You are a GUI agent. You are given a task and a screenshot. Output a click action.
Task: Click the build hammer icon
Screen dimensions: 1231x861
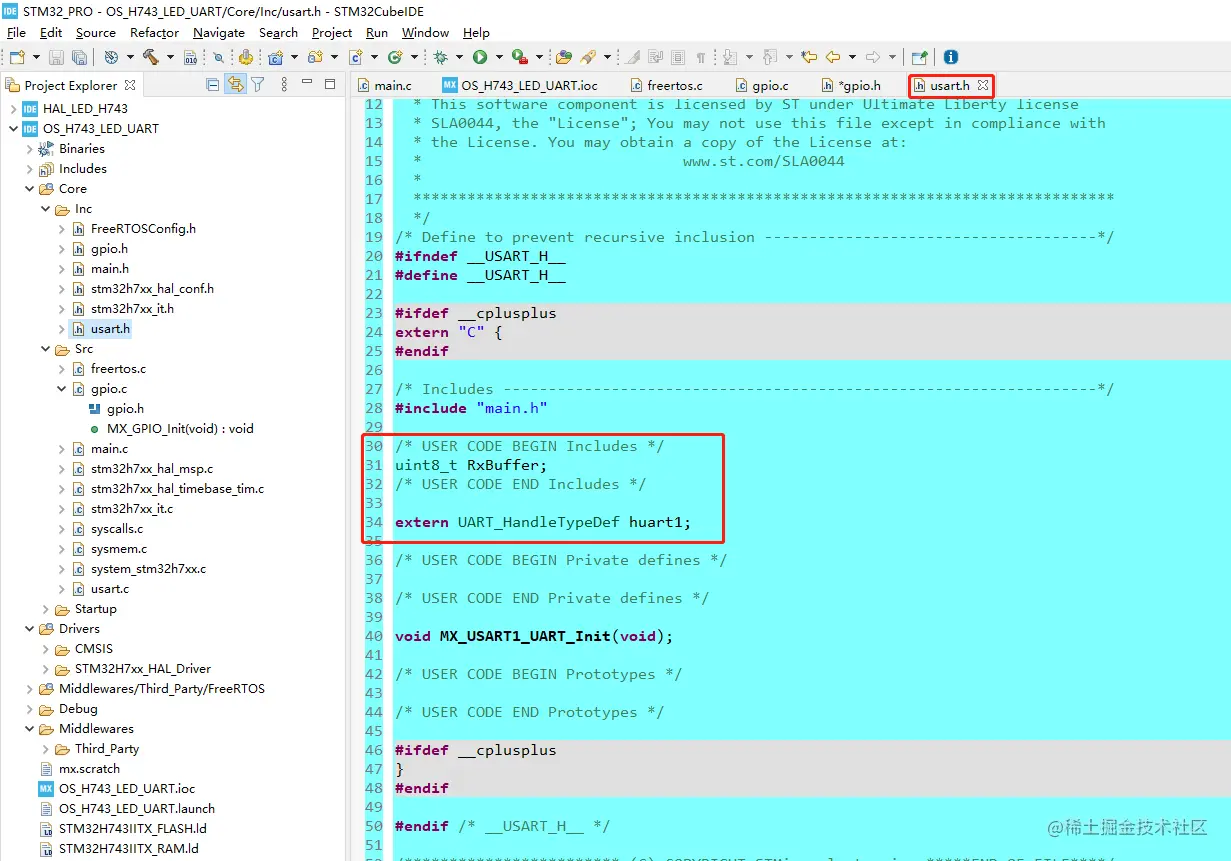click(x=150, y=57)
